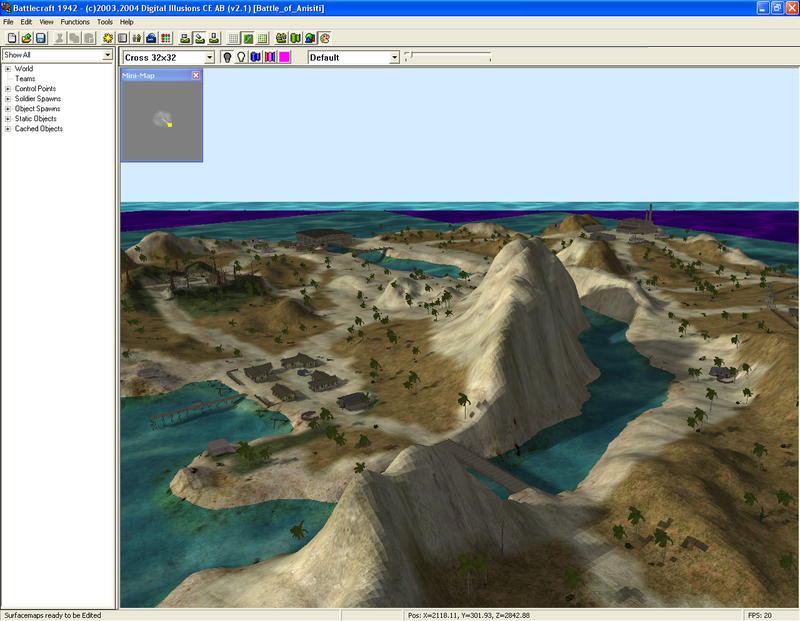Open the Default material dropdown
This screenshot has height=621, width=800.
394,58
